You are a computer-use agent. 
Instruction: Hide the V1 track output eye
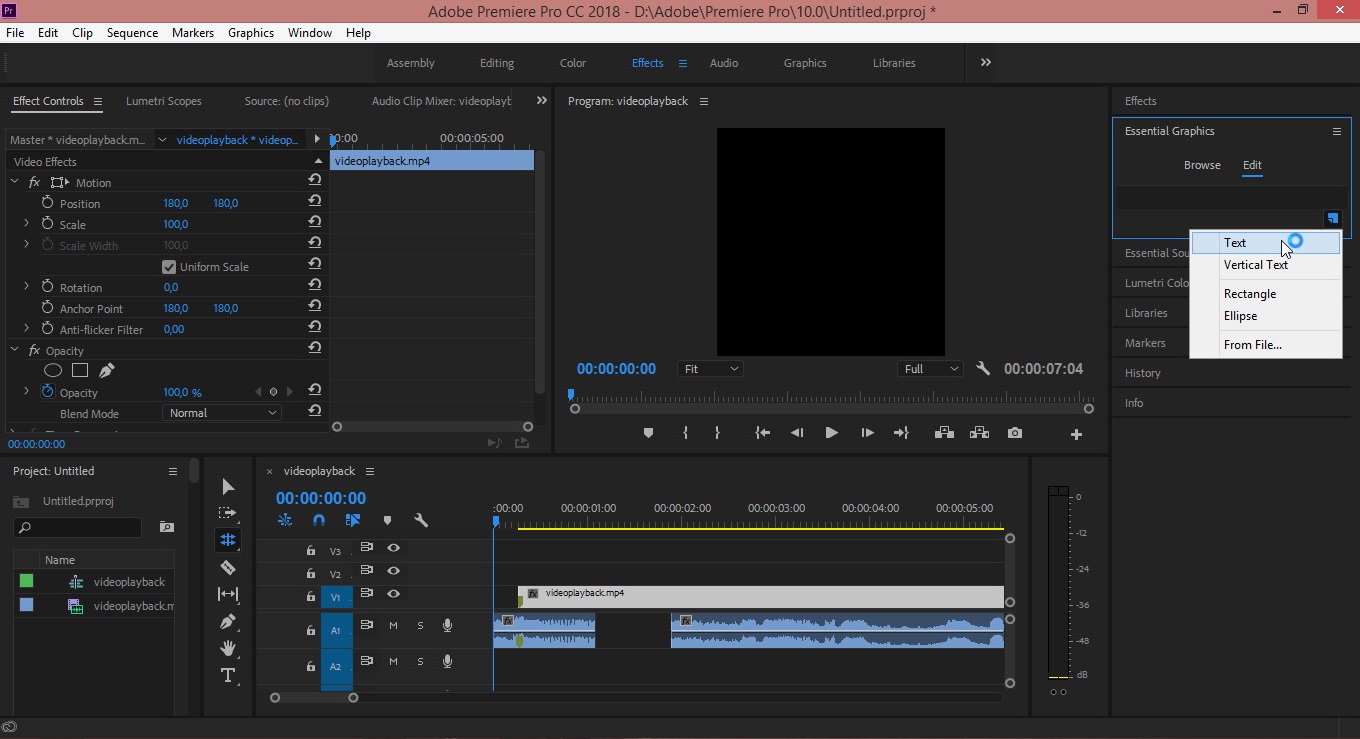click(x=393, y=594)
